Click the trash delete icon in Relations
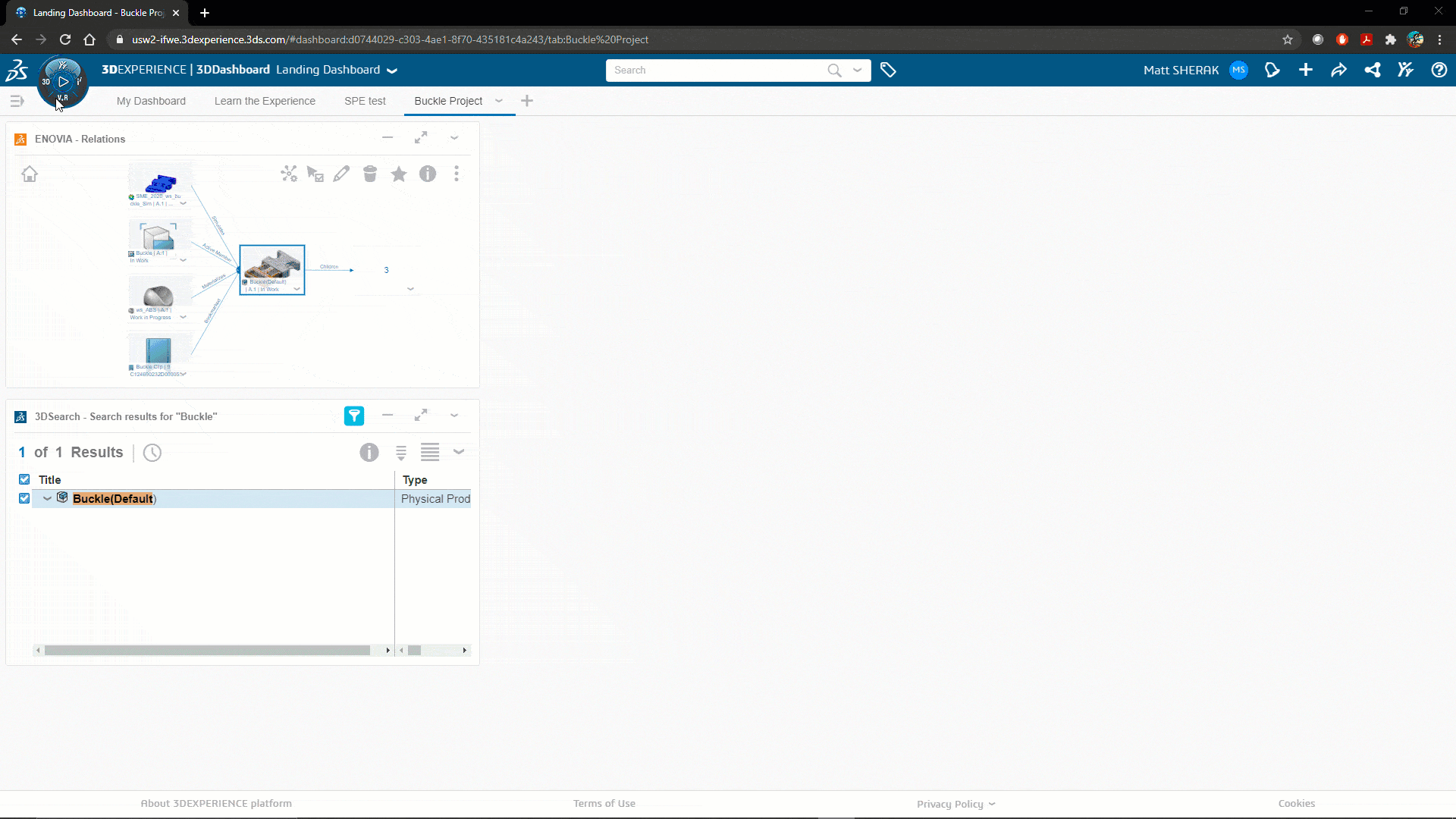The height and width of the screenshot is (819, 1456). pyautogui.click(x=370, y=174)
